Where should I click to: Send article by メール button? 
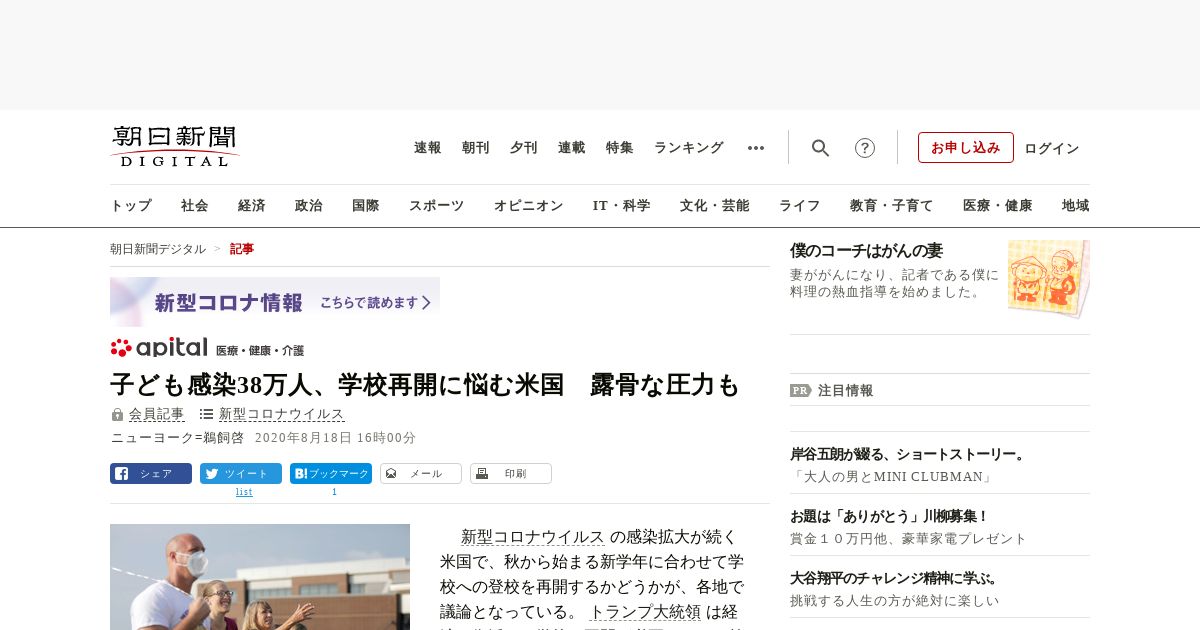421,474
